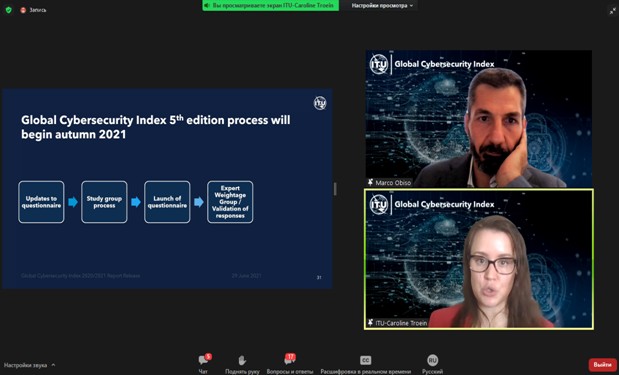Click the Настройки звука audio settings label
This screenshot has height=375, width=619.
click(x=25, y=365)
